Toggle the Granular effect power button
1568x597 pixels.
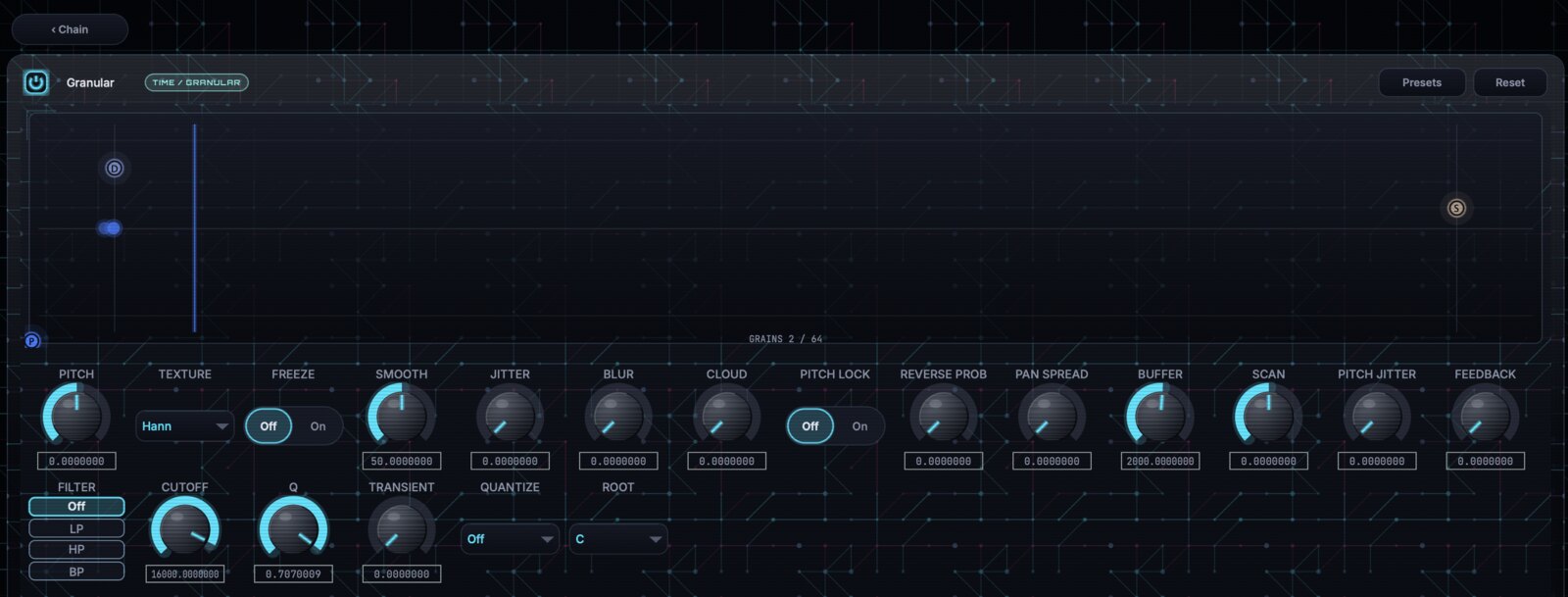pos(36,82)
